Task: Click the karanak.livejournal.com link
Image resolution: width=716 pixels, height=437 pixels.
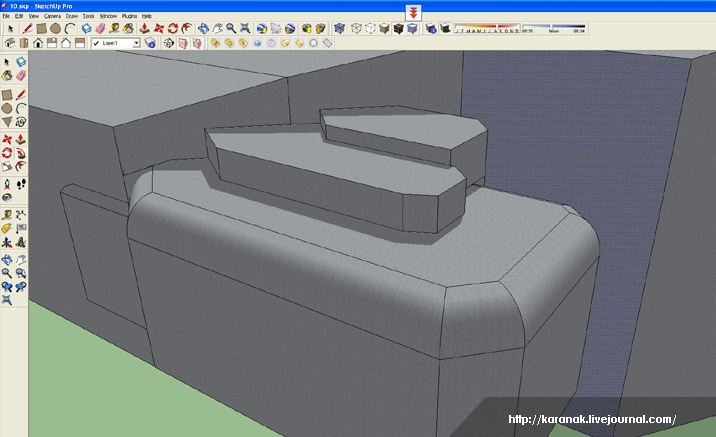Action: (593, 420)
